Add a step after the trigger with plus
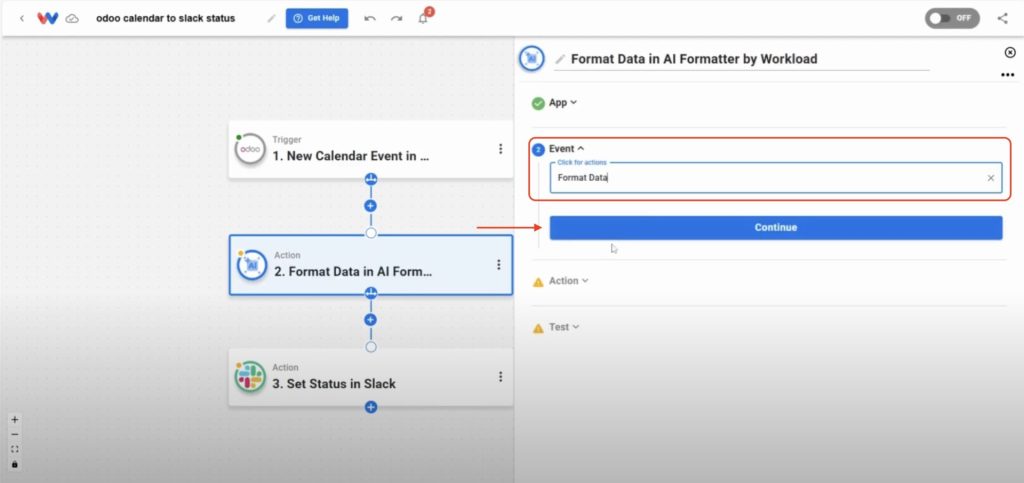1024x483 pixels. [x=371, y=206]
